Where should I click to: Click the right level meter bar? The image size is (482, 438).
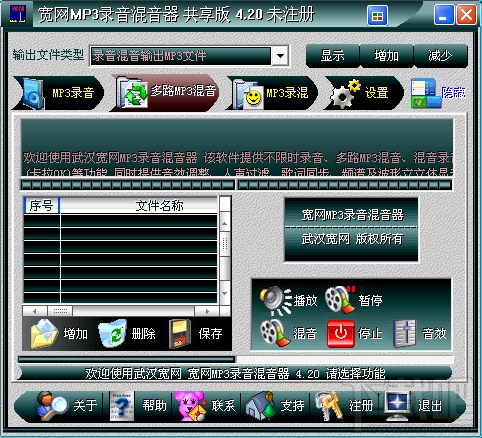345,185
